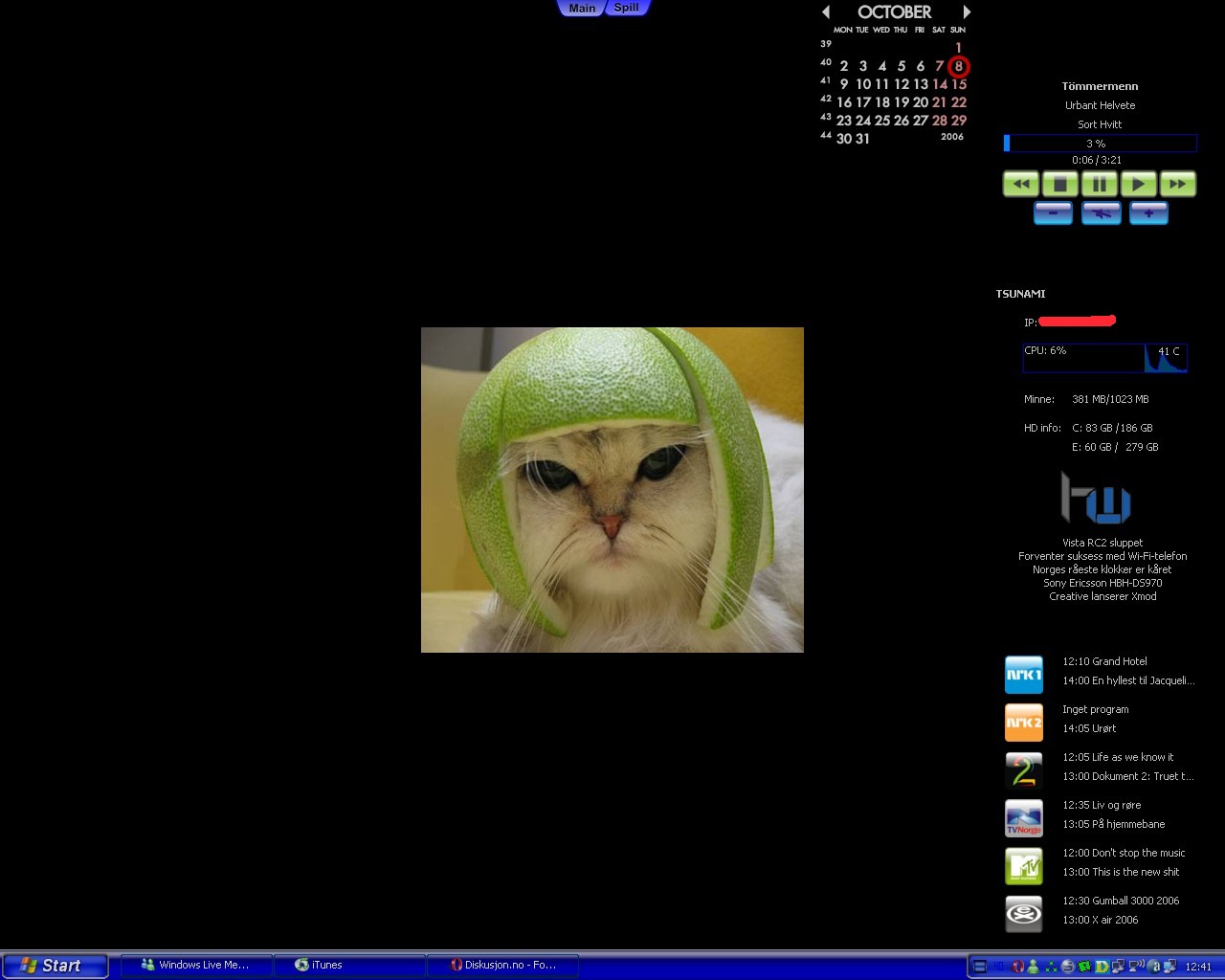Advance calendar to next month

(x=967, y=12)
